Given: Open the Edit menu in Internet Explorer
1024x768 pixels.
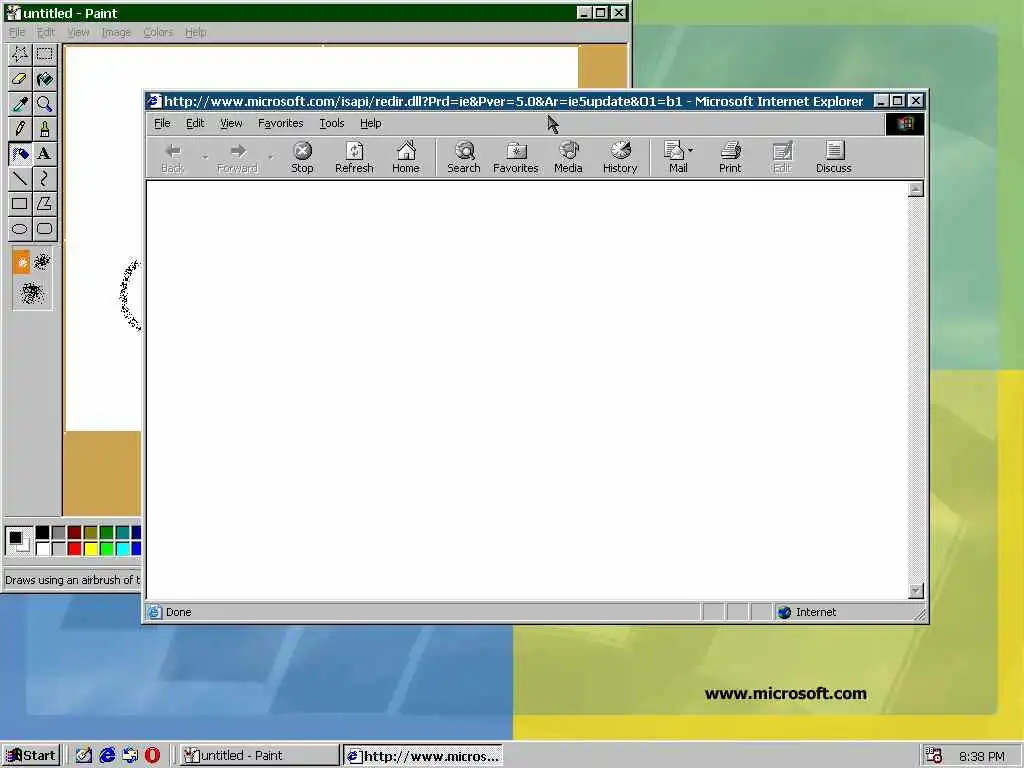Looking at the screenshot, I should 195,123.
